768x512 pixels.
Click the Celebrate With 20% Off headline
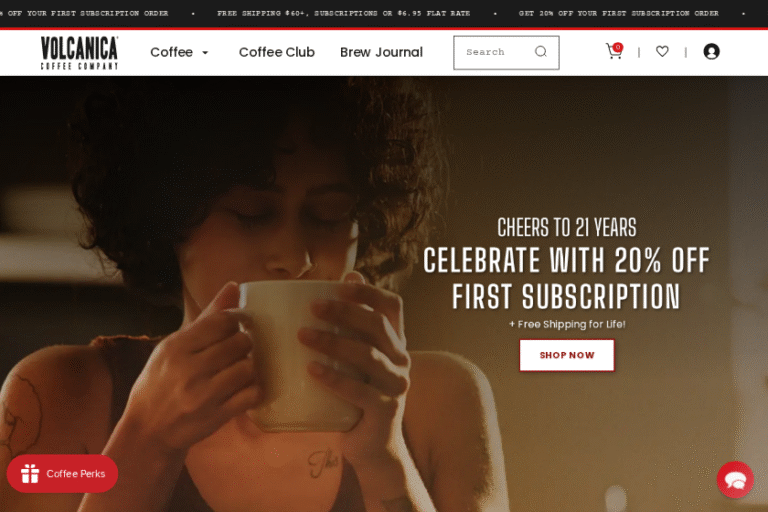tap(566, 278)
